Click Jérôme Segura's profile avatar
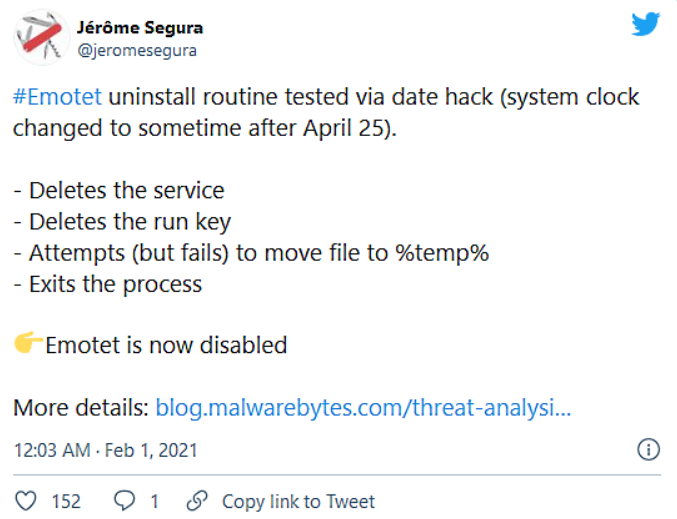 [x=41, y=37]
